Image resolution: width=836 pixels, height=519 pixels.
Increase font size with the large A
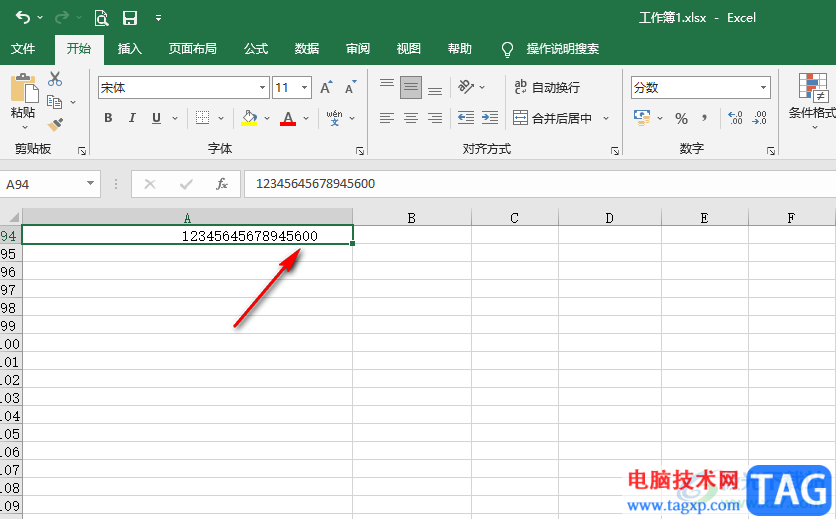coord(326,87)
